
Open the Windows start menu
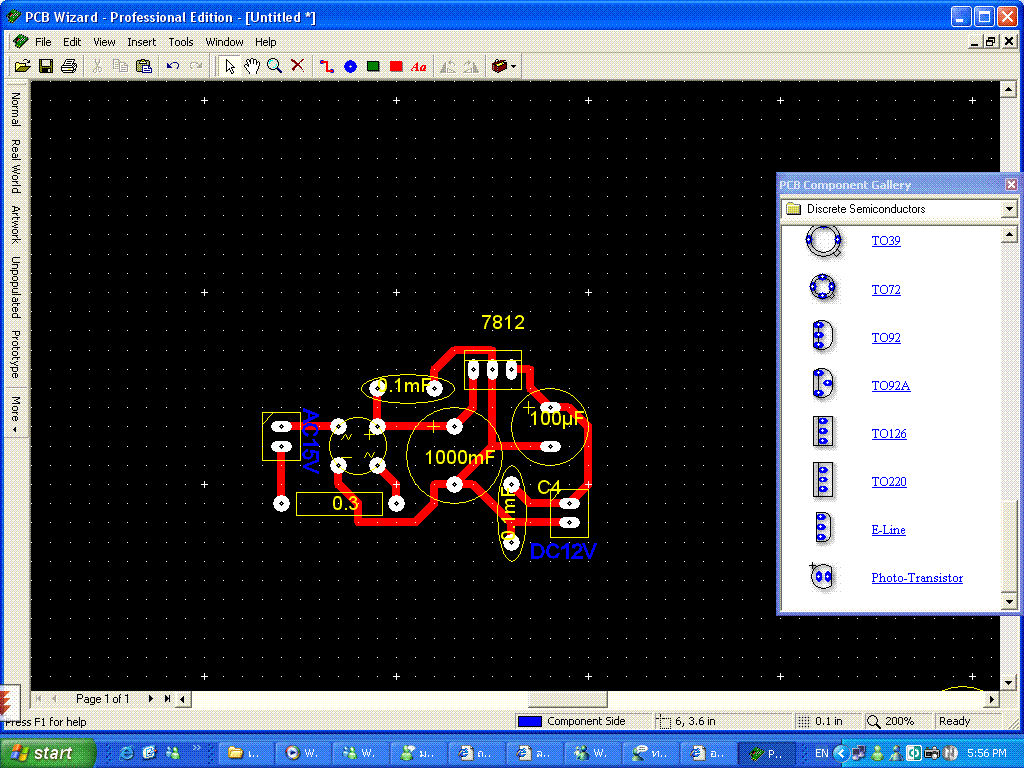pos(48,753)
